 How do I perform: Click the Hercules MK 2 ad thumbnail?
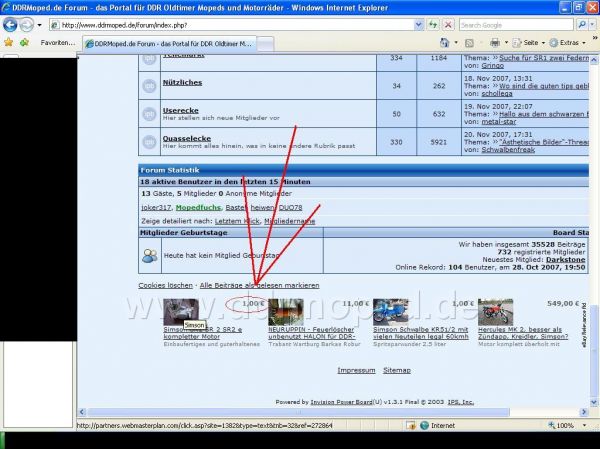pyautogui.click(x=495, y=311)
